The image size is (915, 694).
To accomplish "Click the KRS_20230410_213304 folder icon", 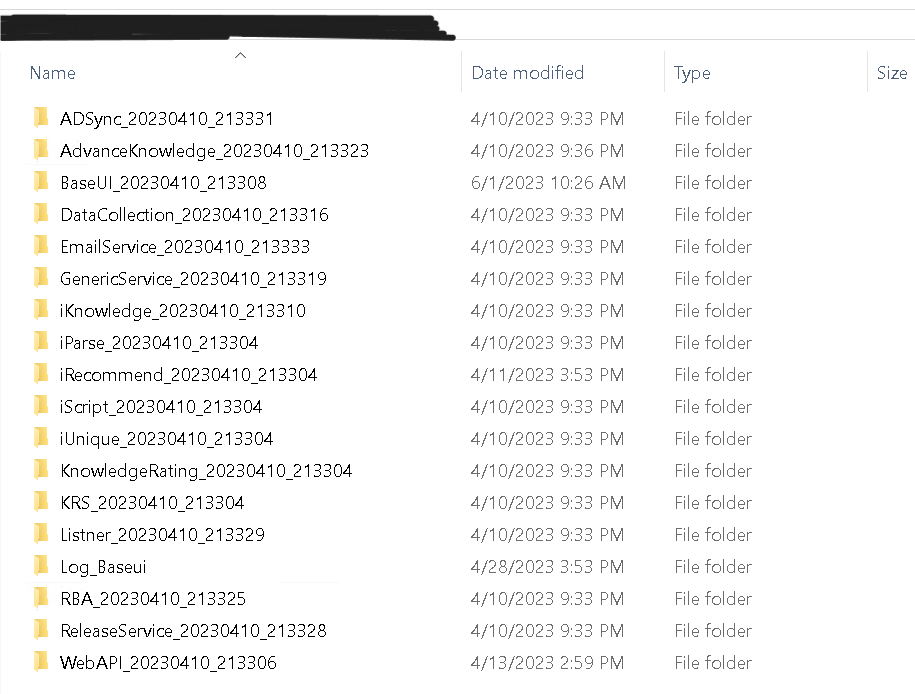I will 40,502.
